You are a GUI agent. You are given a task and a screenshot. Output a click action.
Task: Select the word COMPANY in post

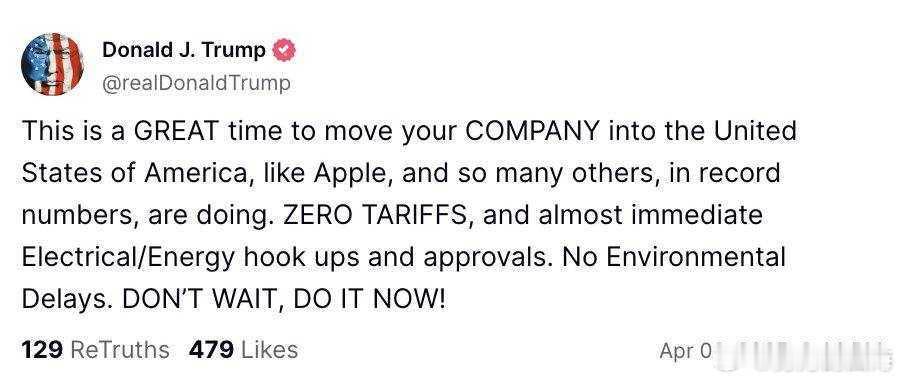532,131
